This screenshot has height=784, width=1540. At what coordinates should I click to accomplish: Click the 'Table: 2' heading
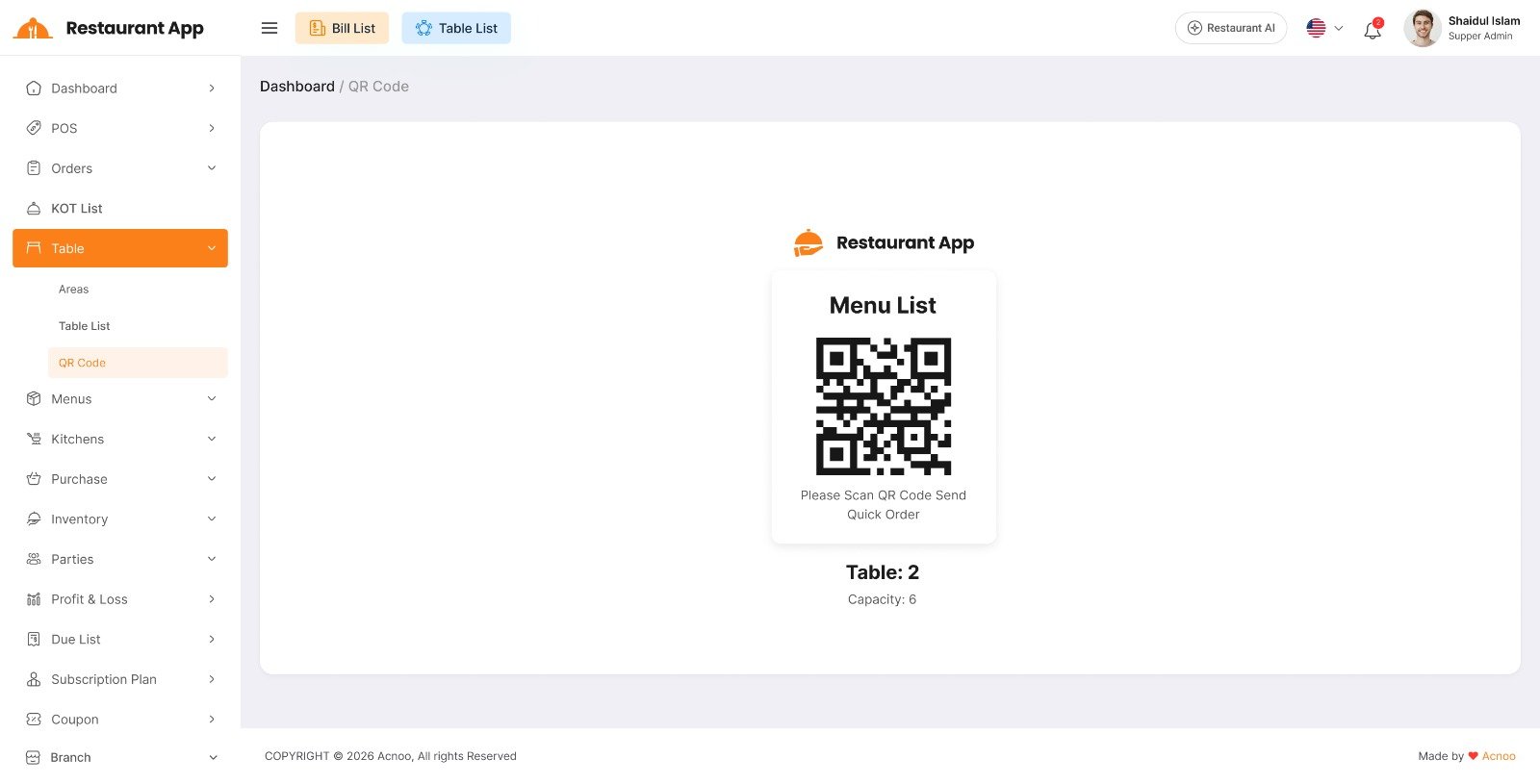click(x=883, y=572)
